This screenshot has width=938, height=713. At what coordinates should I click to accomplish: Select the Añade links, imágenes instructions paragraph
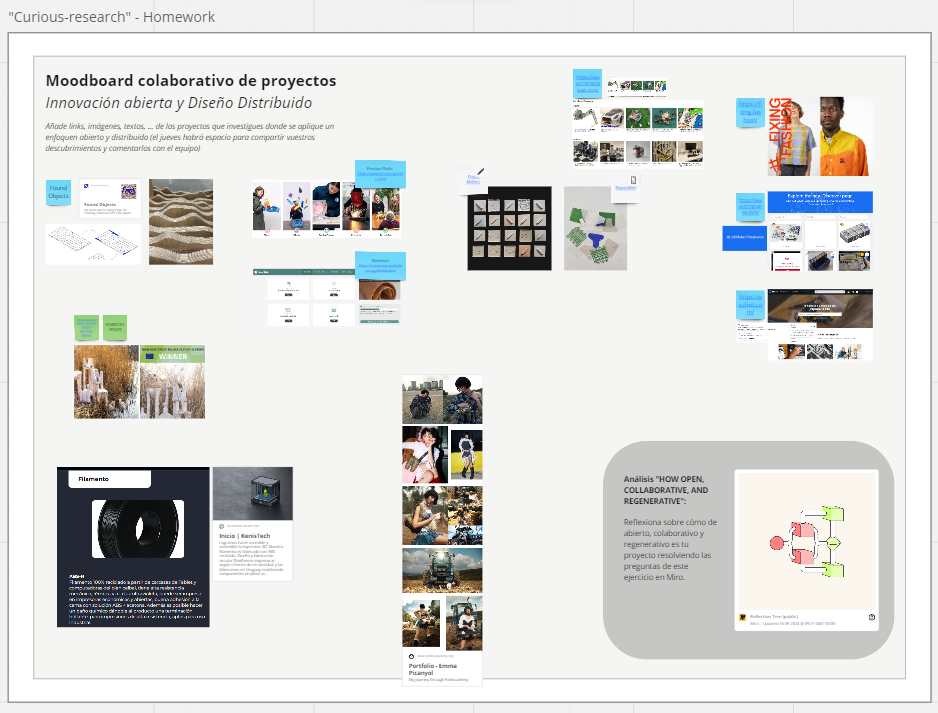pyautogui.click(x=190, y=137)
